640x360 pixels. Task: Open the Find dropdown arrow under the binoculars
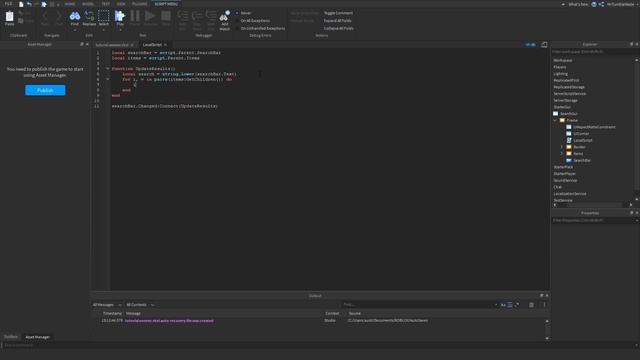(x=75, y=30)
